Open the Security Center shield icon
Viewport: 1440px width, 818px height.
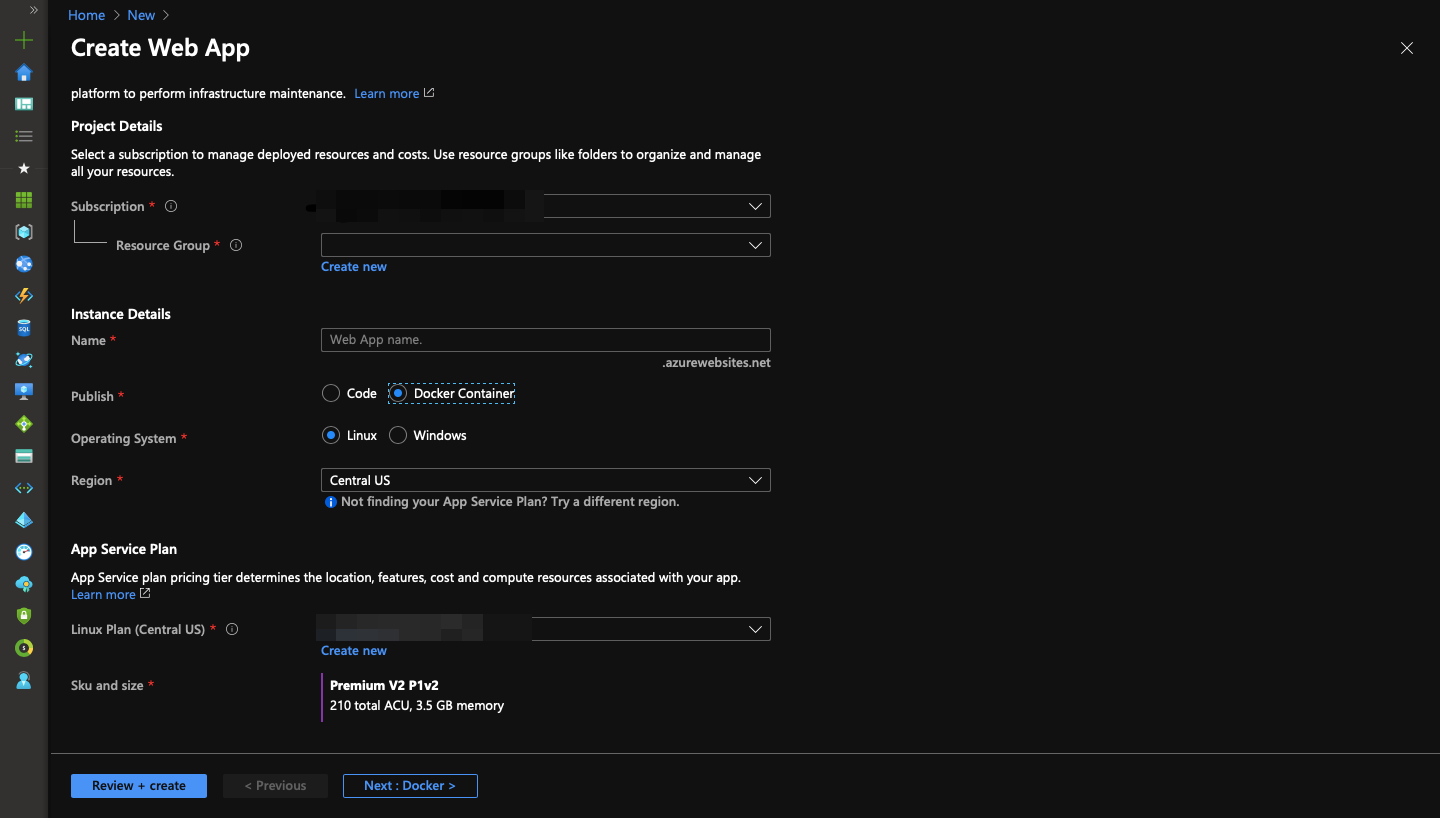24,616
